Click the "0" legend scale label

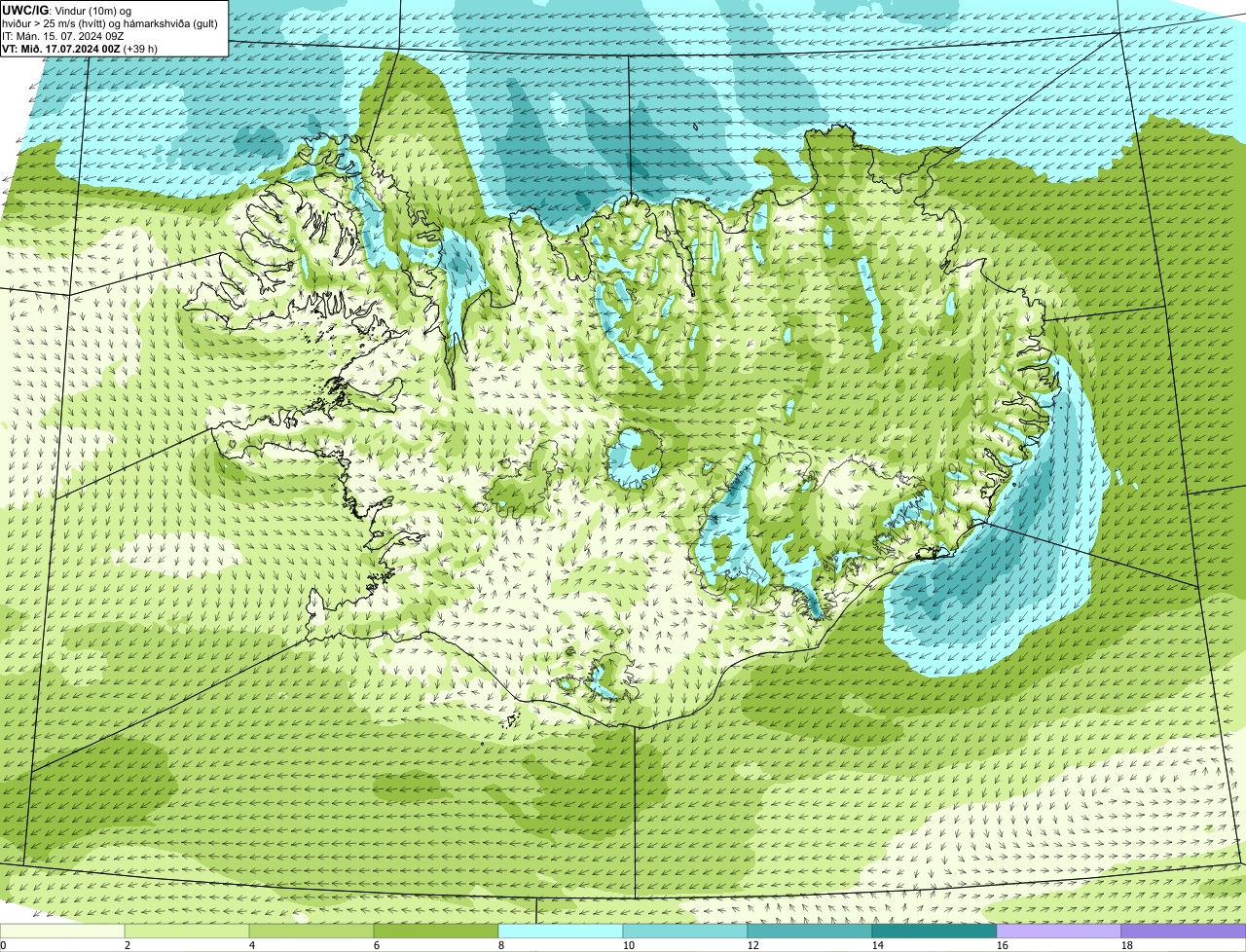tap(4, 945)
